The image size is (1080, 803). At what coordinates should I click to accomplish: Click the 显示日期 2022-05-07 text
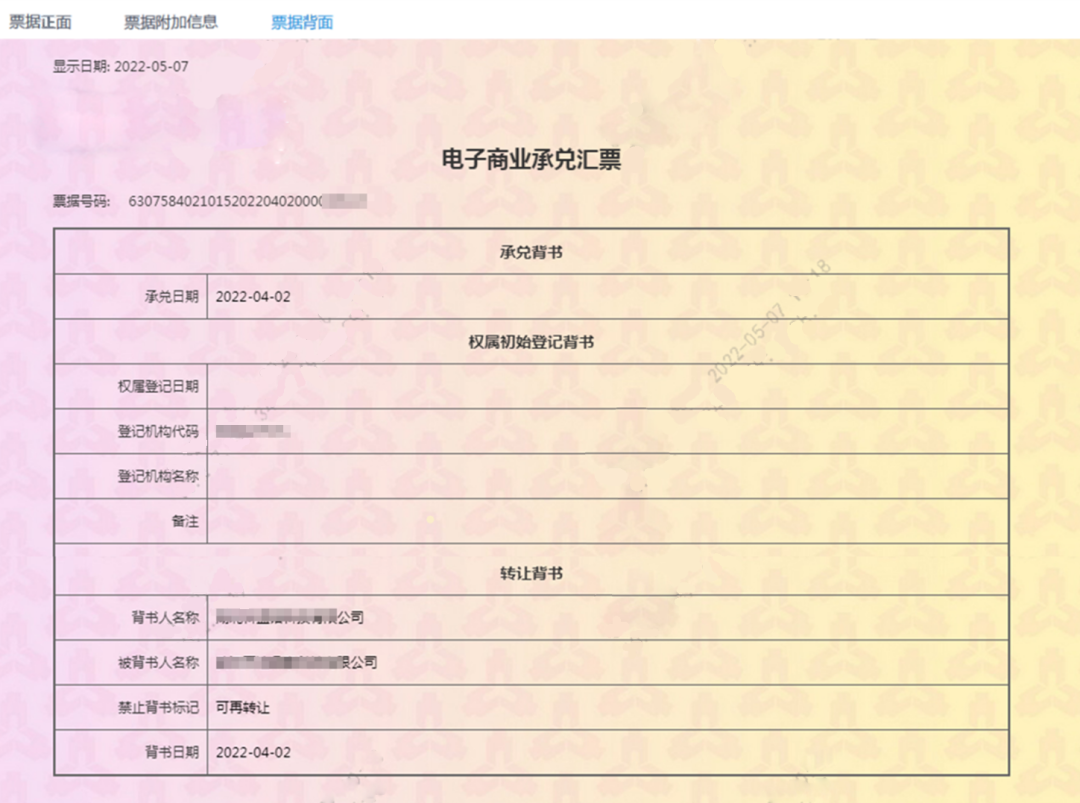point(120,67)
